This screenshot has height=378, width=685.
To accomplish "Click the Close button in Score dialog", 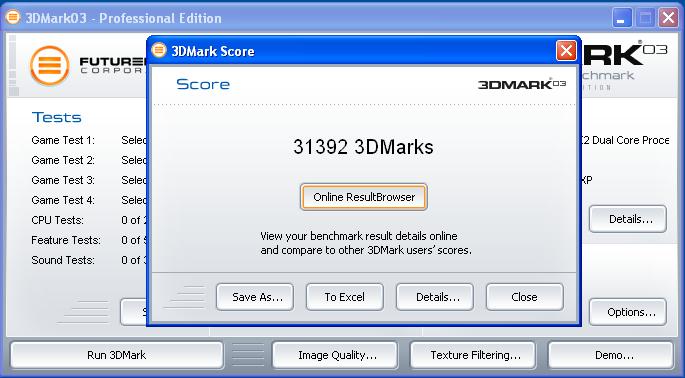I will point(525,297).
